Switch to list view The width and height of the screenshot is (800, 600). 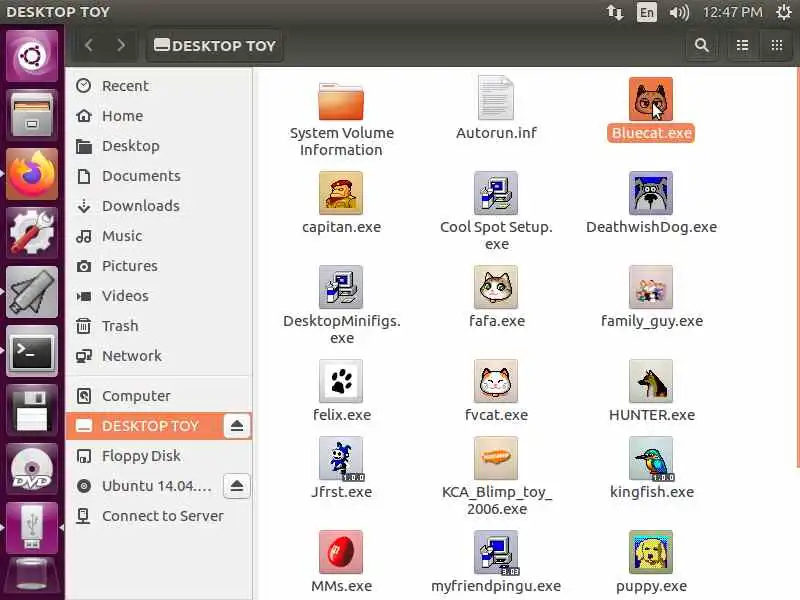(742, 45)
